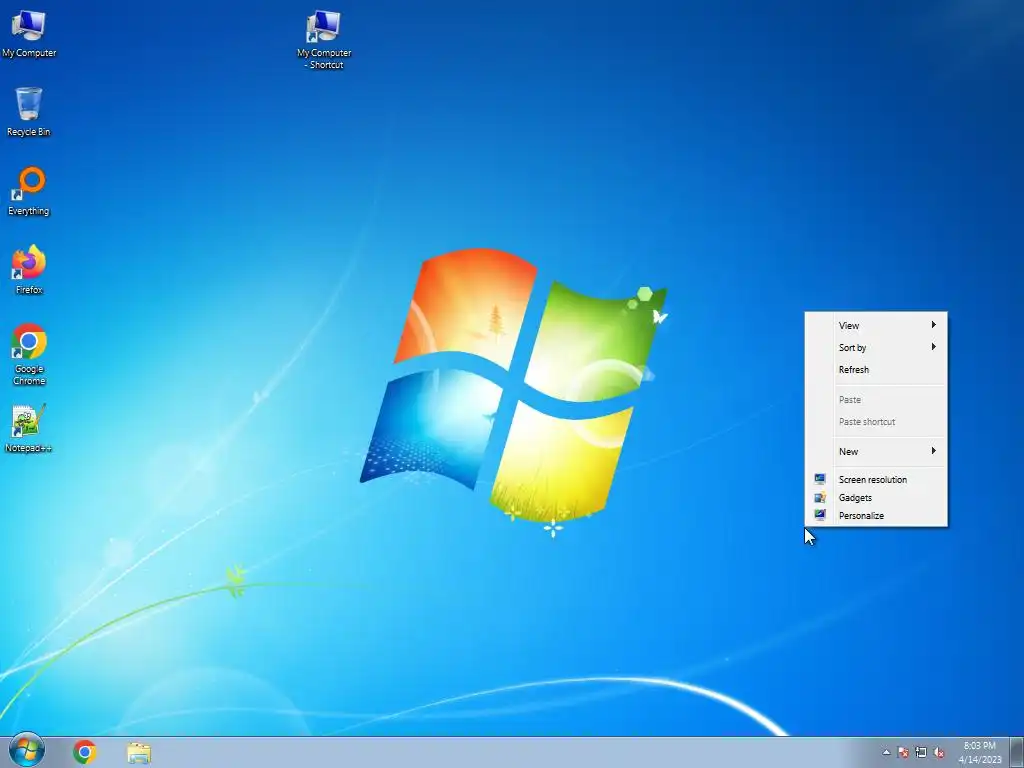Click the Show desktop strip

click(x=1017, y=752)
